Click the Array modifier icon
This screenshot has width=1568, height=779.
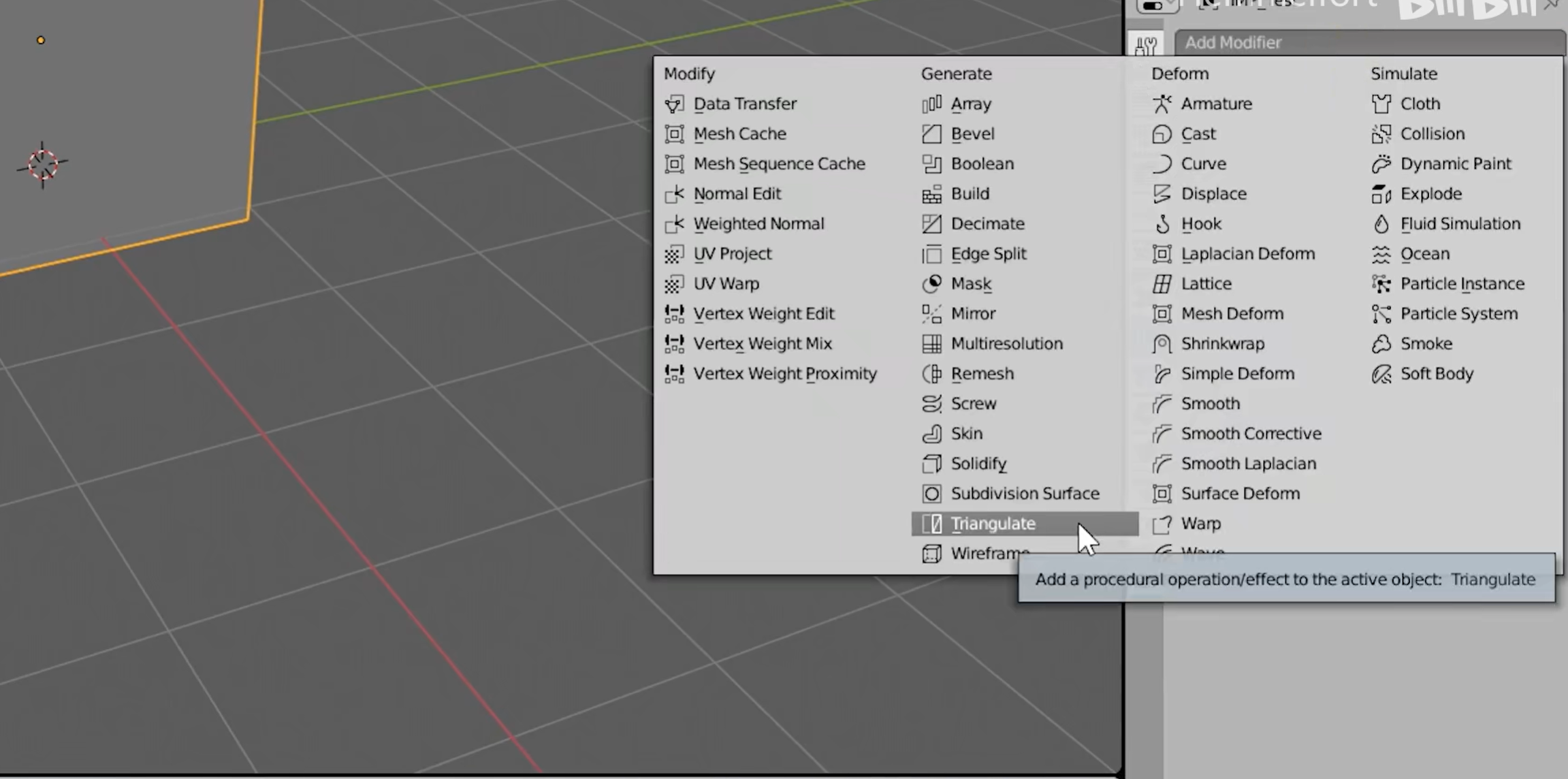[931, 104]
